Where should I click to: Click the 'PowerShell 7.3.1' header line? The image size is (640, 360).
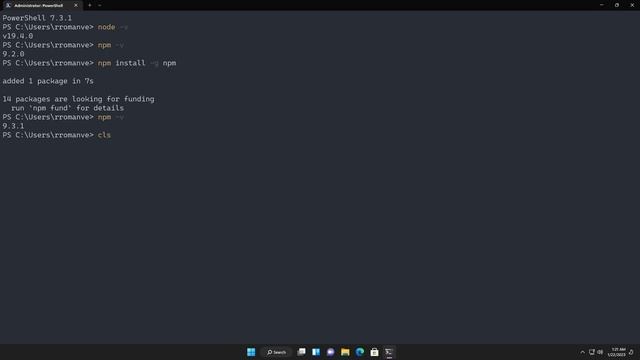(x=37, y=18)
